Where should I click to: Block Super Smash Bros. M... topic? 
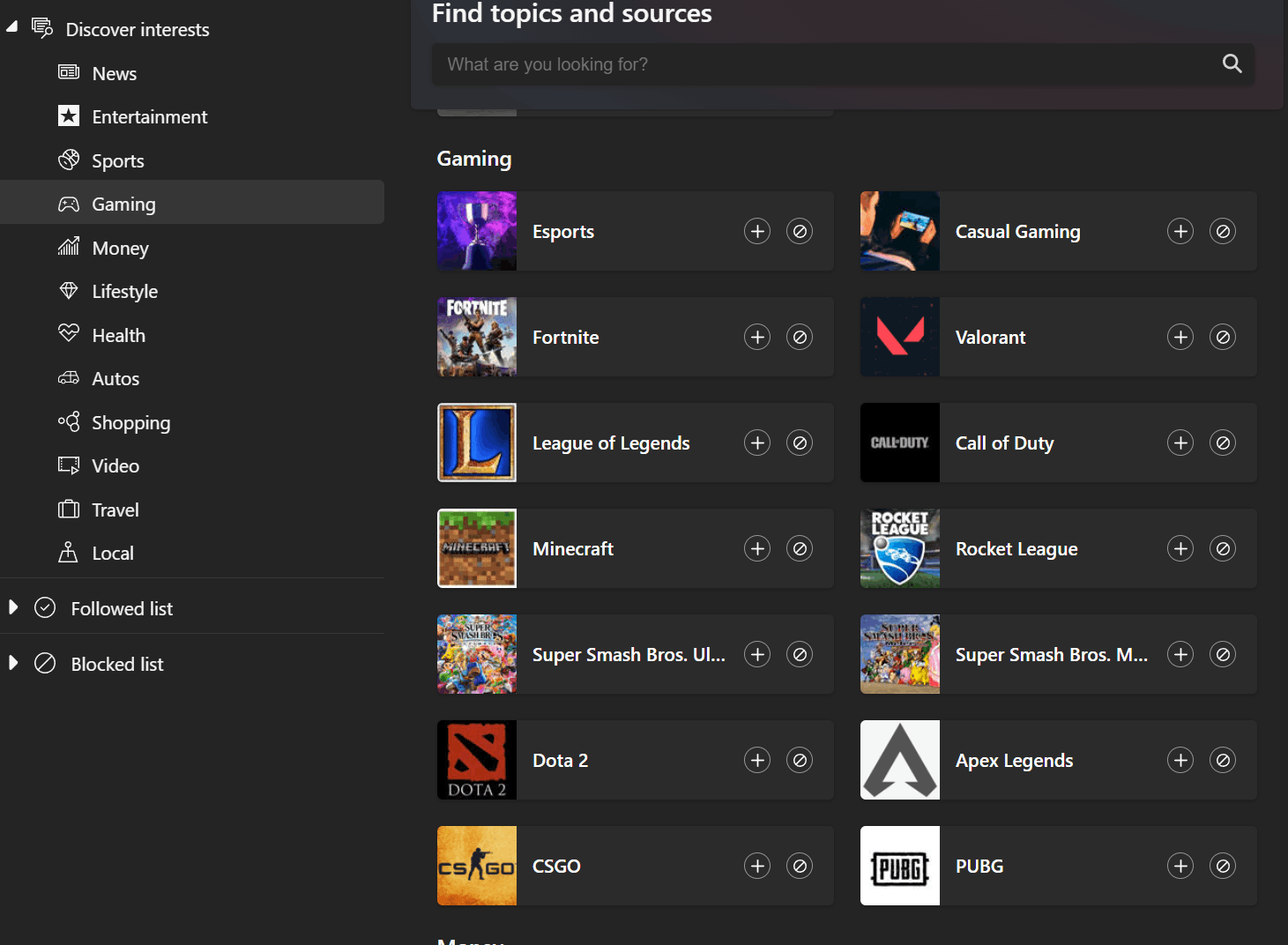(x=1223, y=654)
